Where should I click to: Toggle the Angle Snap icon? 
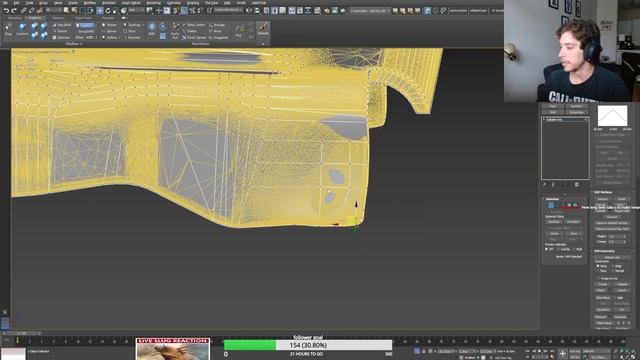(184, 11)
